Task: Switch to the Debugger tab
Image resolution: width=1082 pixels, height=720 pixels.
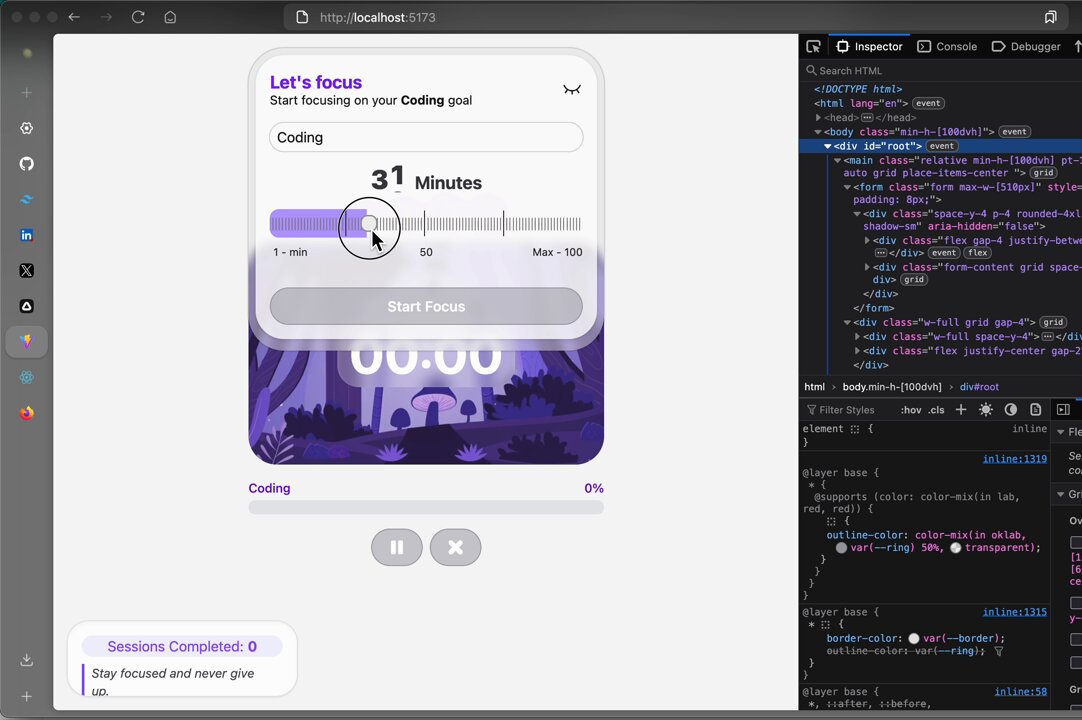Action: coord(1025,46)
